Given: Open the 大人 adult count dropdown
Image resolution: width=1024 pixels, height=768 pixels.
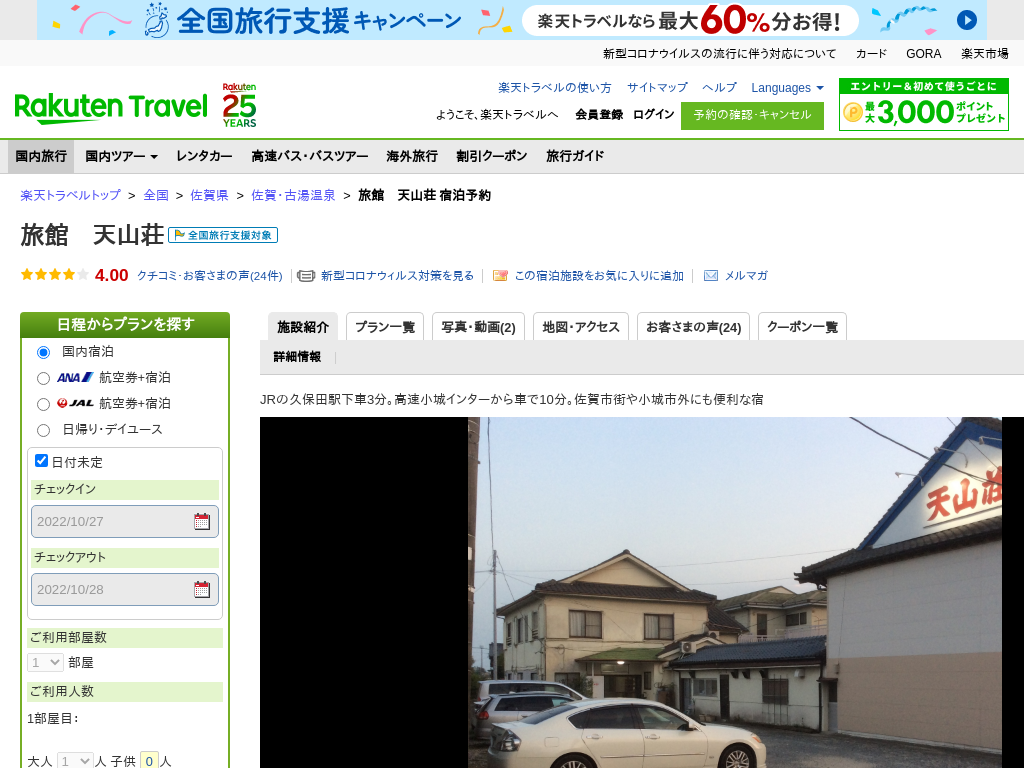Looking at the screenshot, I should pyautogui.click(x=75, y=761).
